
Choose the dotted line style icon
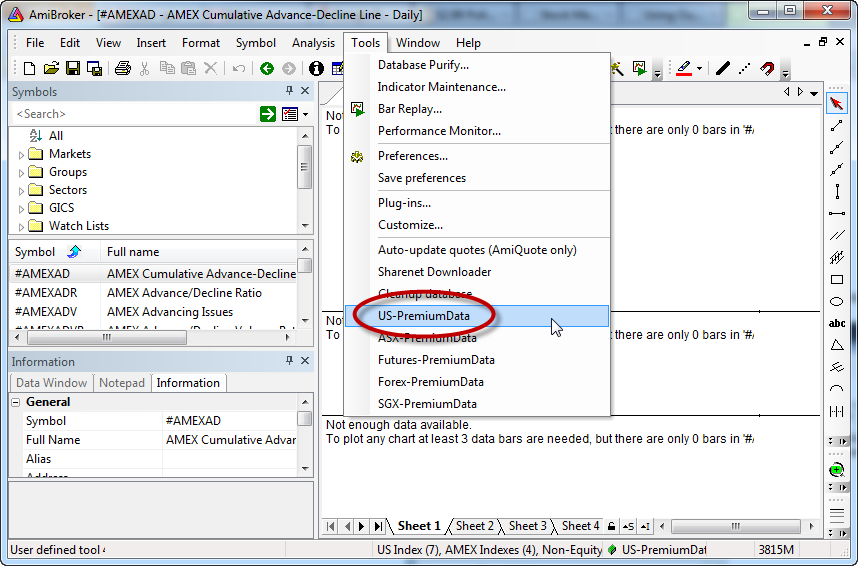point(744,68)
